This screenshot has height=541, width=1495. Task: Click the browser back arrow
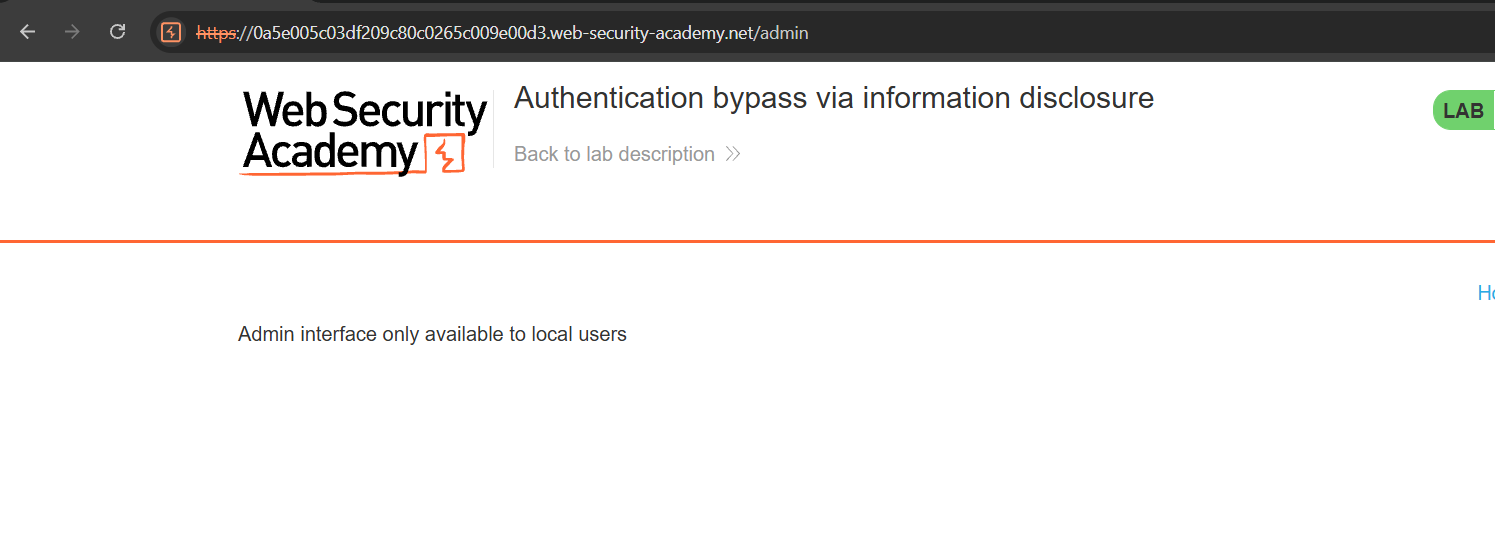[27, 32]
